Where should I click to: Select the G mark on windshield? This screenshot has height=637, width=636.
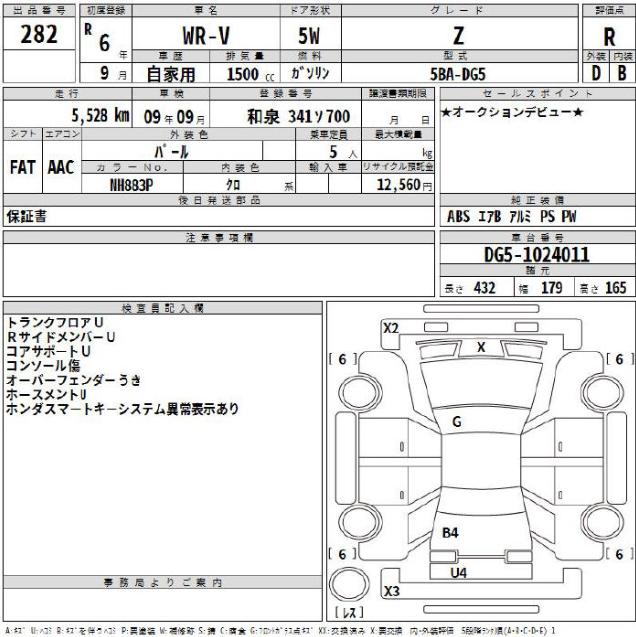click(456, 422)
